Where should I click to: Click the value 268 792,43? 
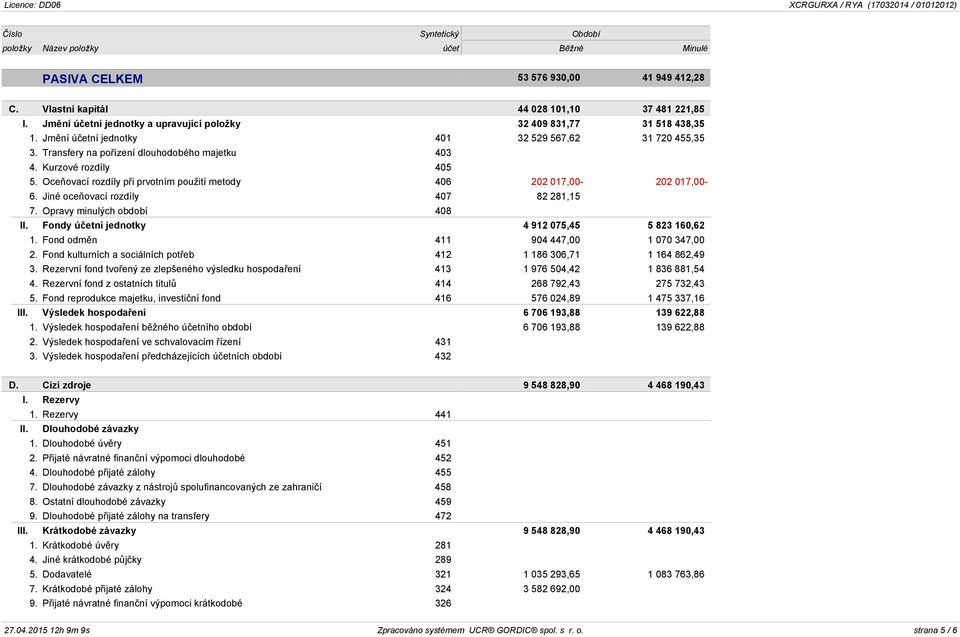(x=555, y=284)
